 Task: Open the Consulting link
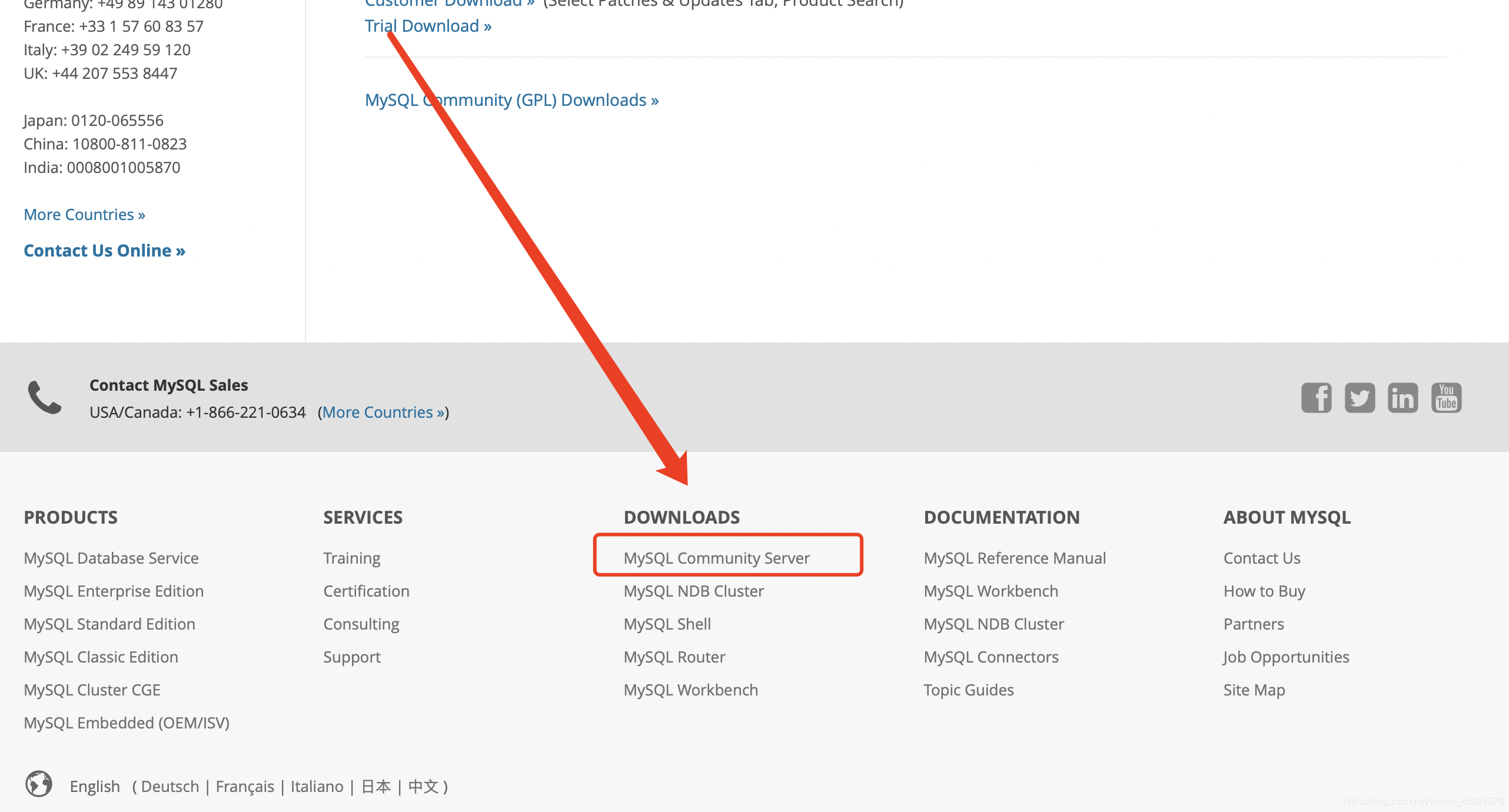[x=361, y=624]
